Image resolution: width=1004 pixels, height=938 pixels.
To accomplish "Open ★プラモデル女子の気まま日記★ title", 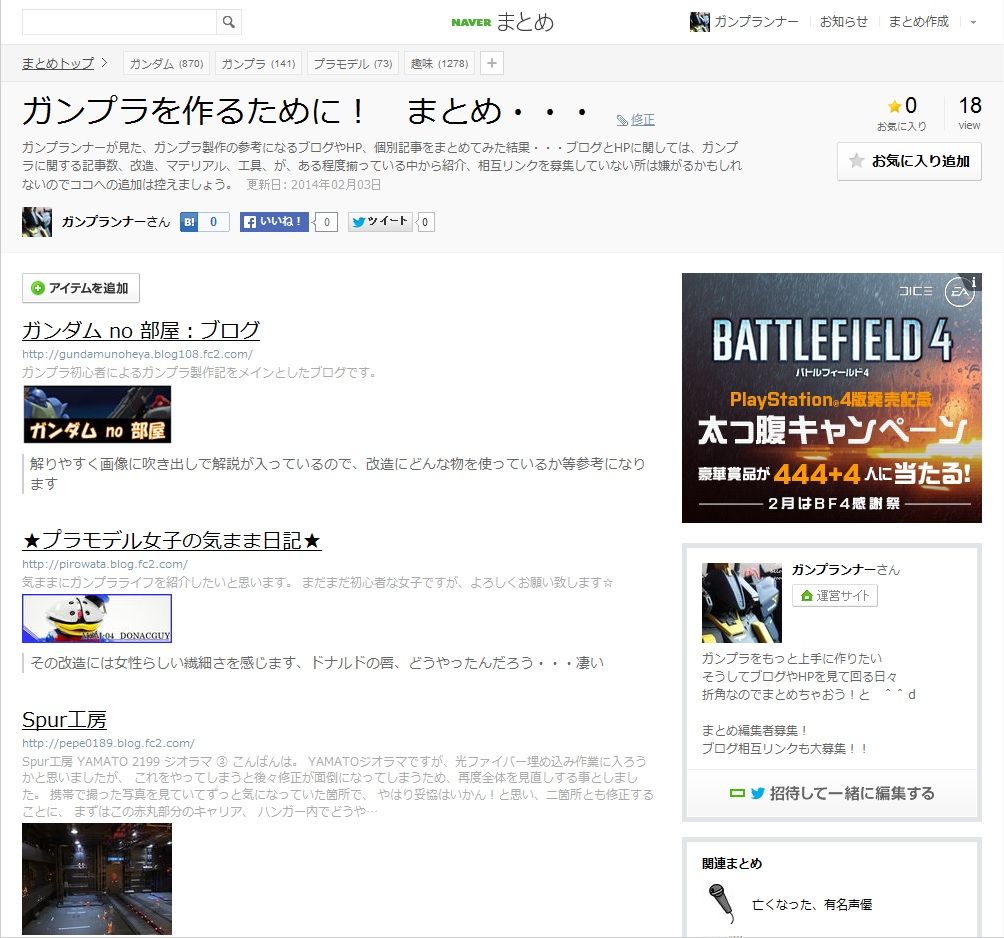I will (172, 540).
